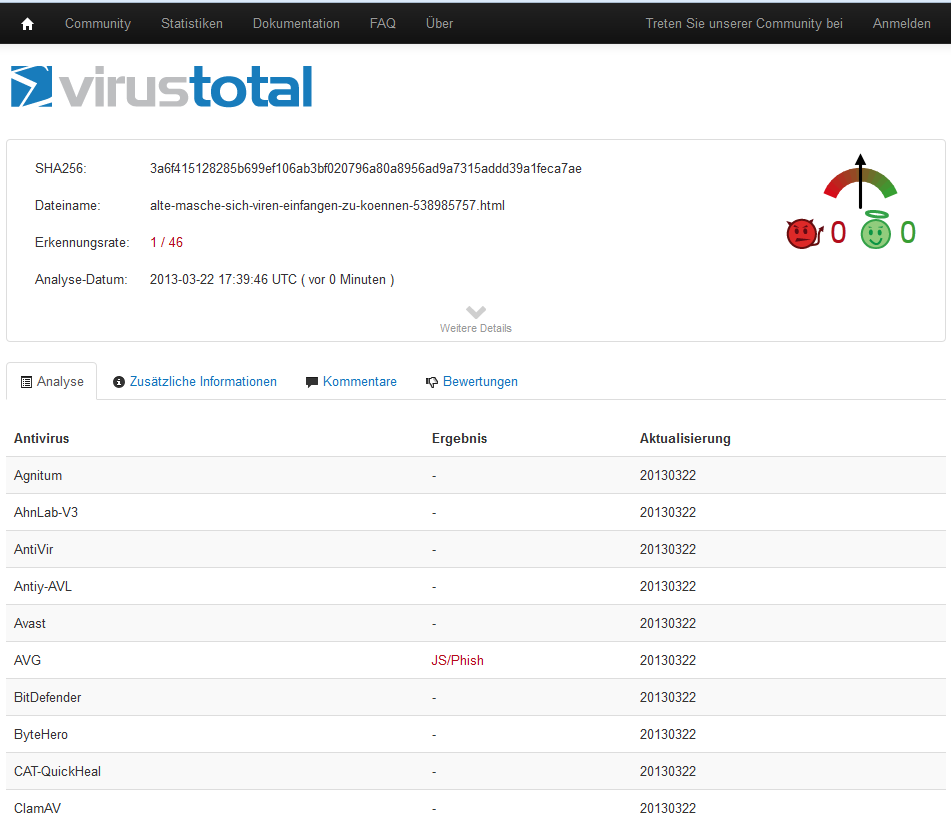Click the JS/Phish result for AVG
Viewport: 951px width, 823px height.
457,660
